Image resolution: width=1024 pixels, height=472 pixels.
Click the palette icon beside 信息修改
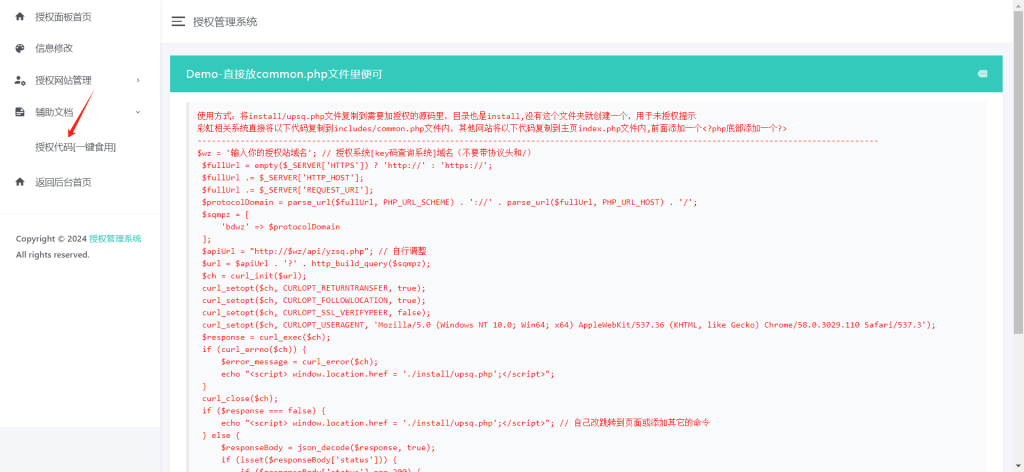point(20,48)
